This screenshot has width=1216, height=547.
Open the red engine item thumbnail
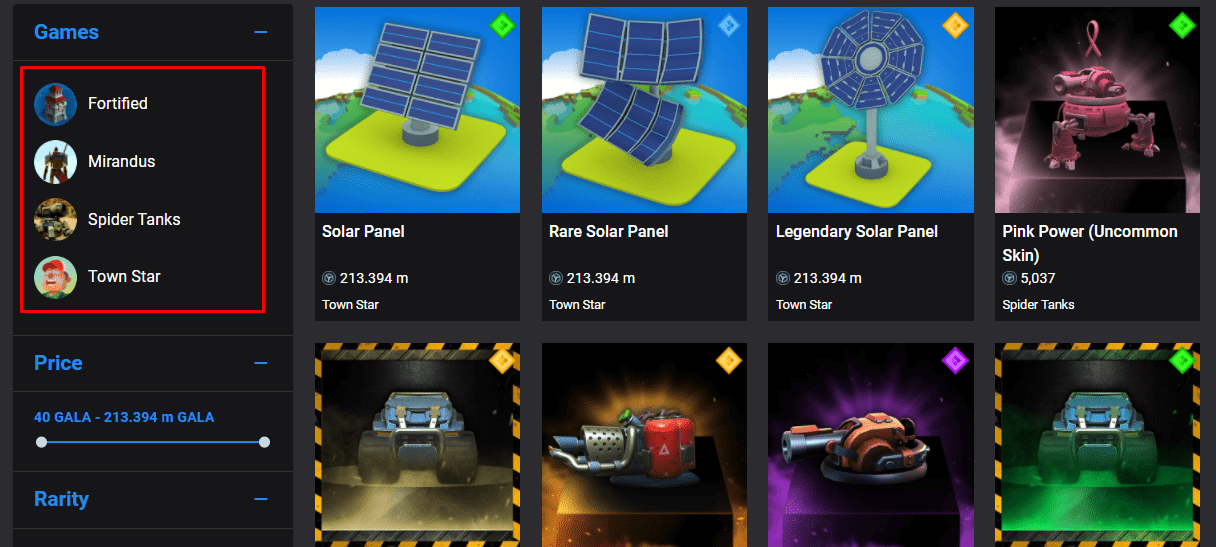point(644,445)
